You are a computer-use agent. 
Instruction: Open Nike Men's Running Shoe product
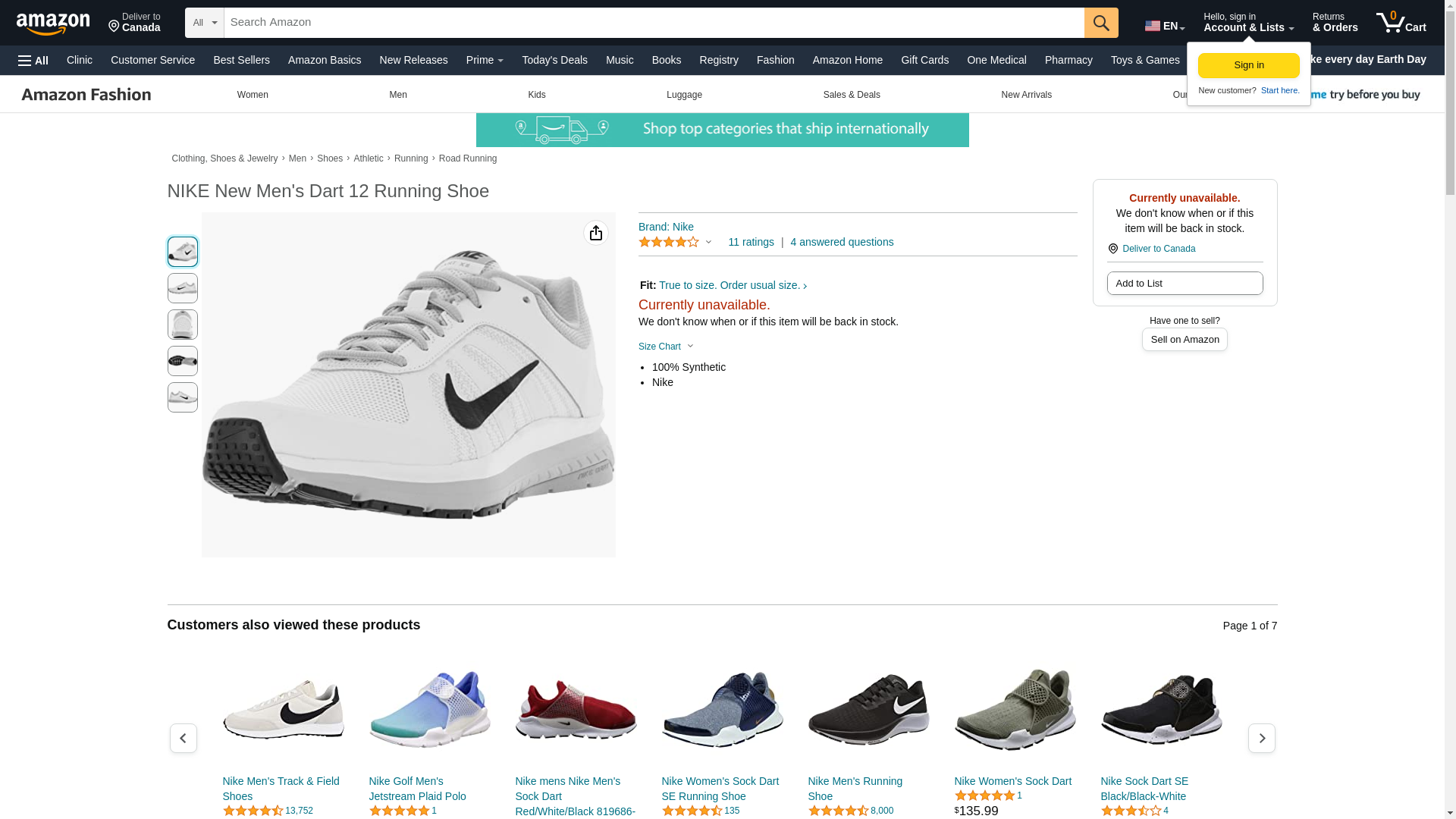855,789
